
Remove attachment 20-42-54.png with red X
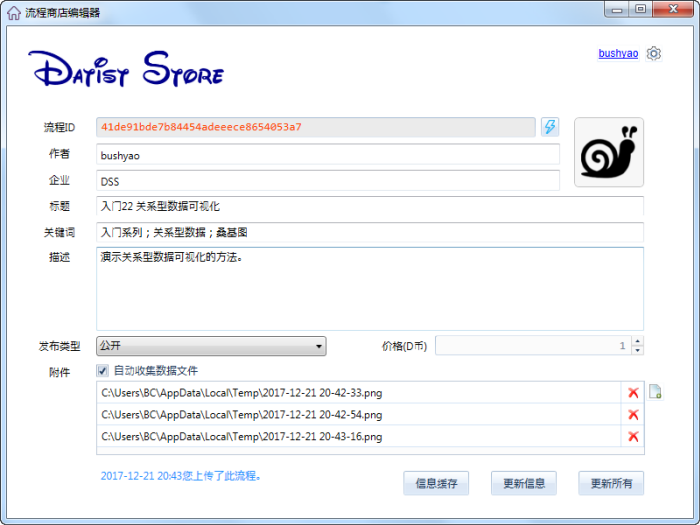click(x=633, y=415)
